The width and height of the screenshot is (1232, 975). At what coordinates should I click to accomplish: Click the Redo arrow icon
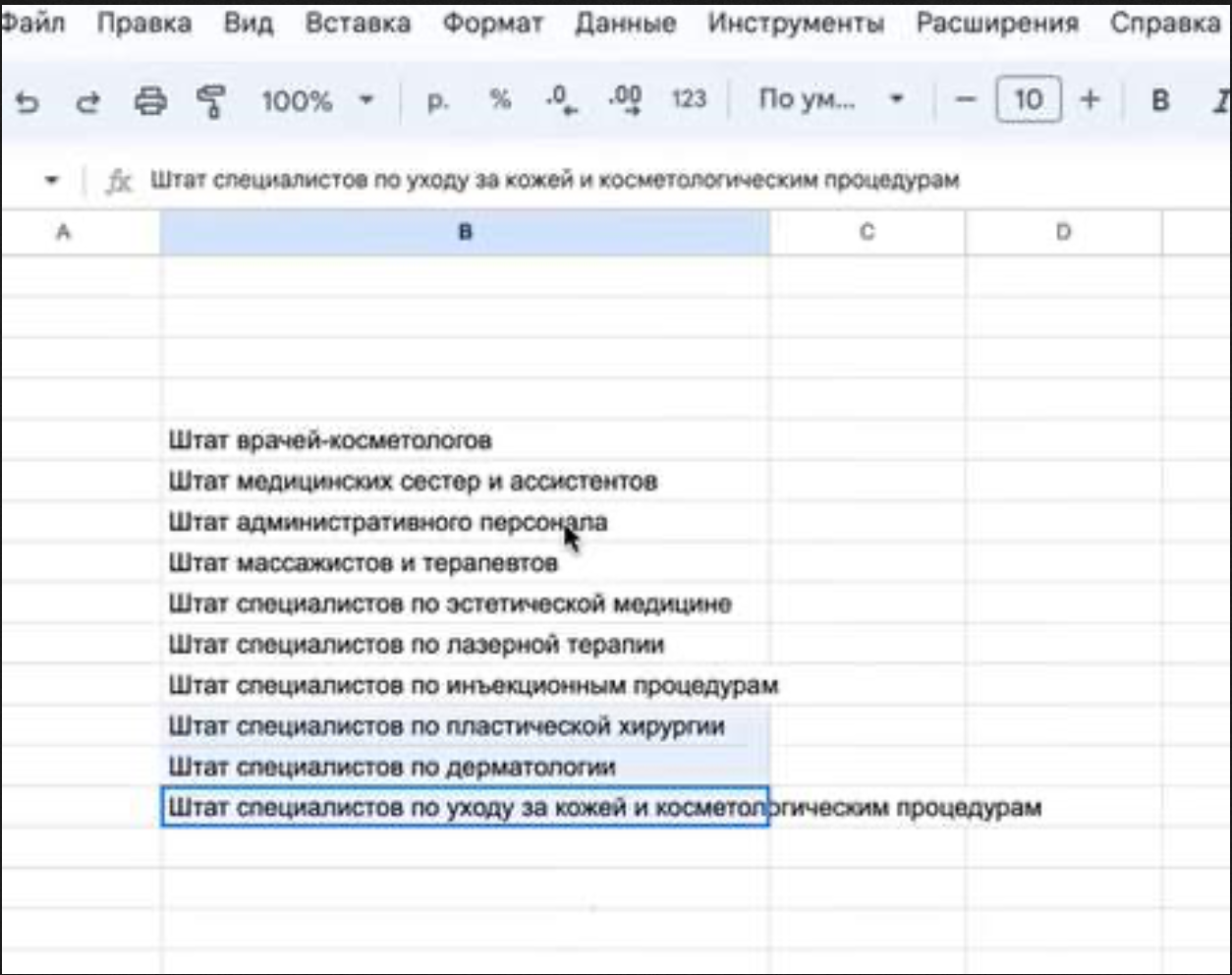click(88, 100)
